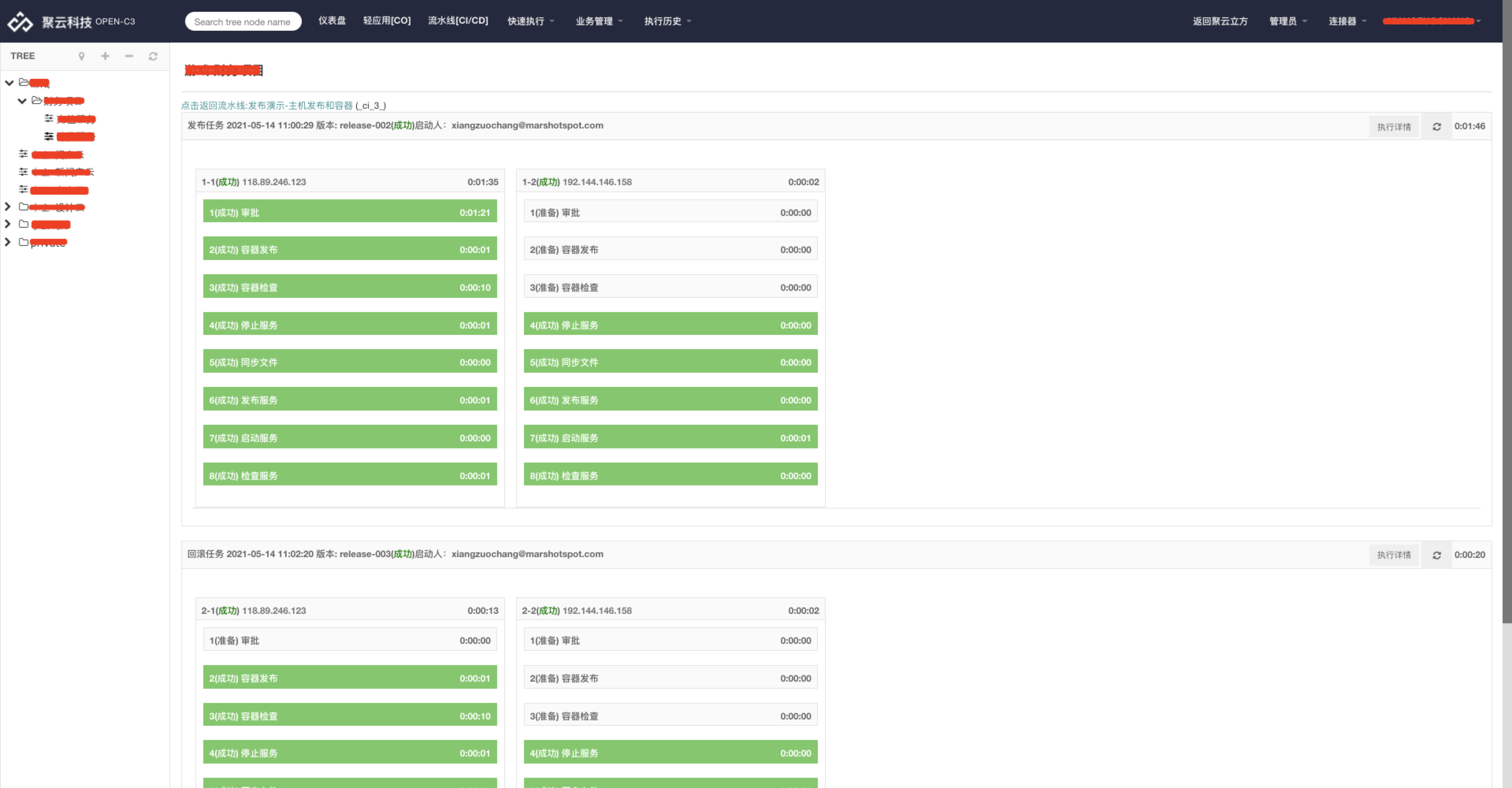This screenshot has height=788, width=1512.
Task: Open 执行详情 for 发布任务
Action: (x=1393, y=127)
